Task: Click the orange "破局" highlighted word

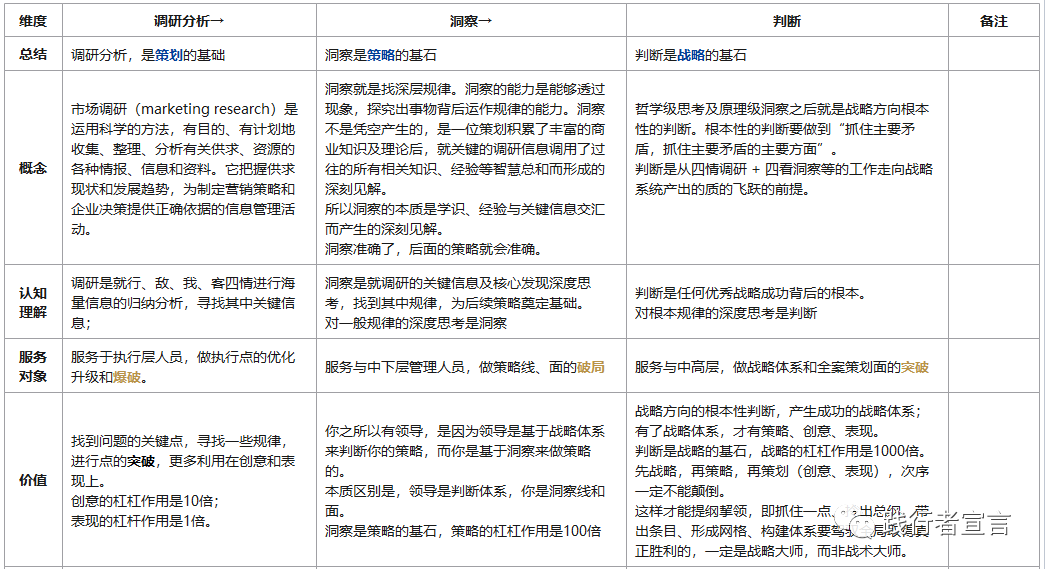Action: pyautogui.click(x=591, y=367)
